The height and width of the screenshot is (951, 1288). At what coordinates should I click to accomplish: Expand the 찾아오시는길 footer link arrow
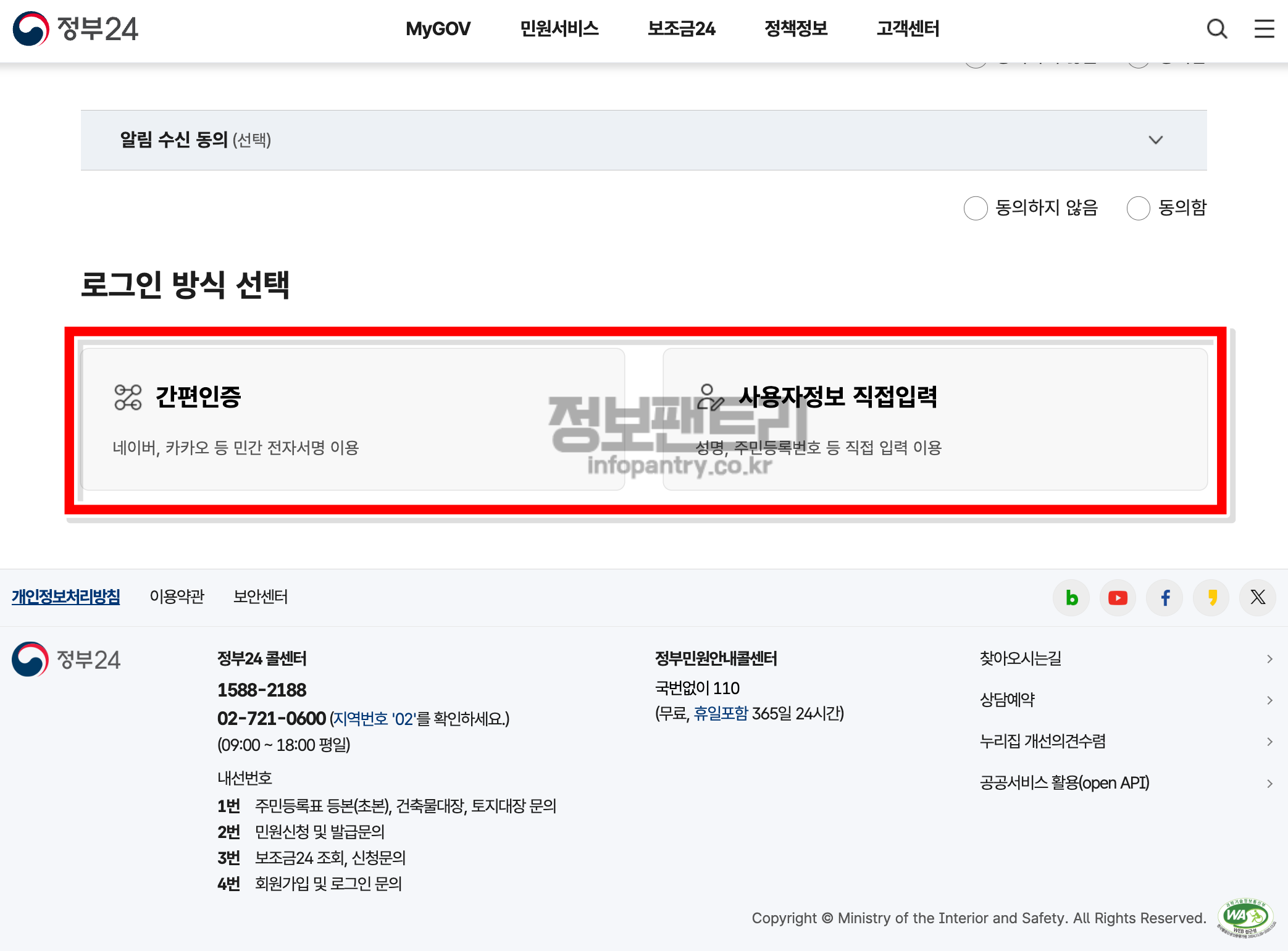click(x=1269, y=659)
